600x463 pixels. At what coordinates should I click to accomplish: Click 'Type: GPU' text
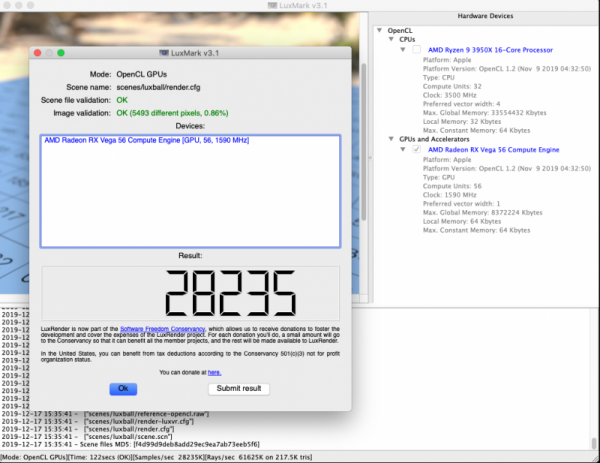point(439,178)
